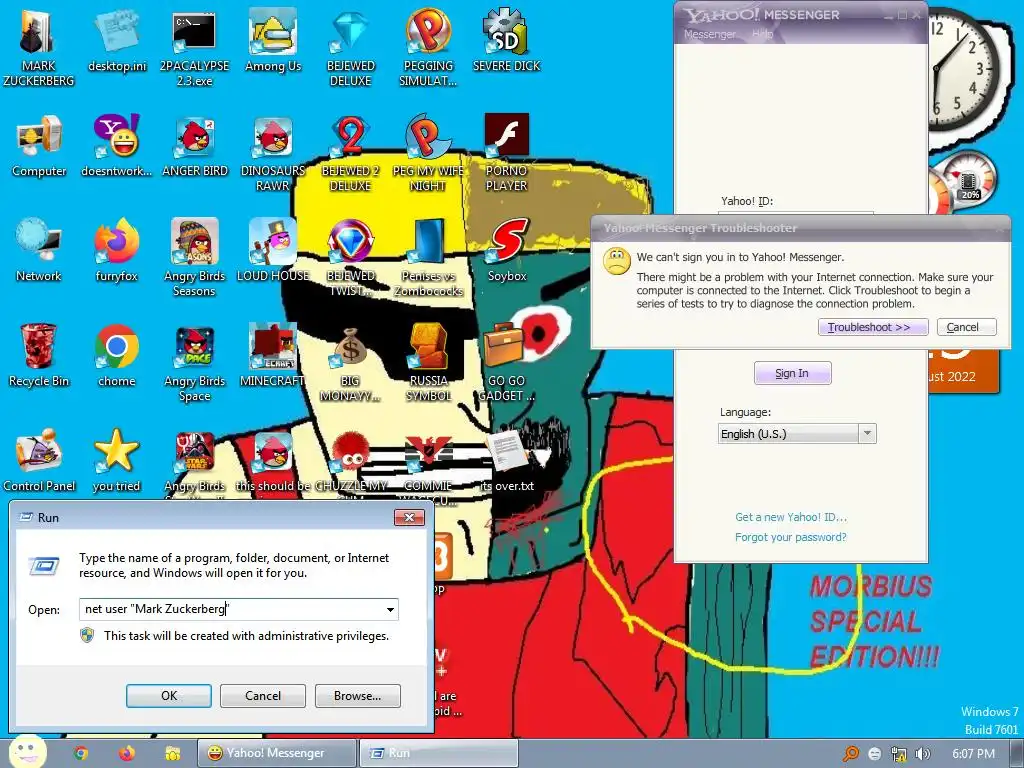The width and height of the screenshot is (1024, 768).
Task: Launch the Soybox shortcut icon
Action: click(507, 242)
